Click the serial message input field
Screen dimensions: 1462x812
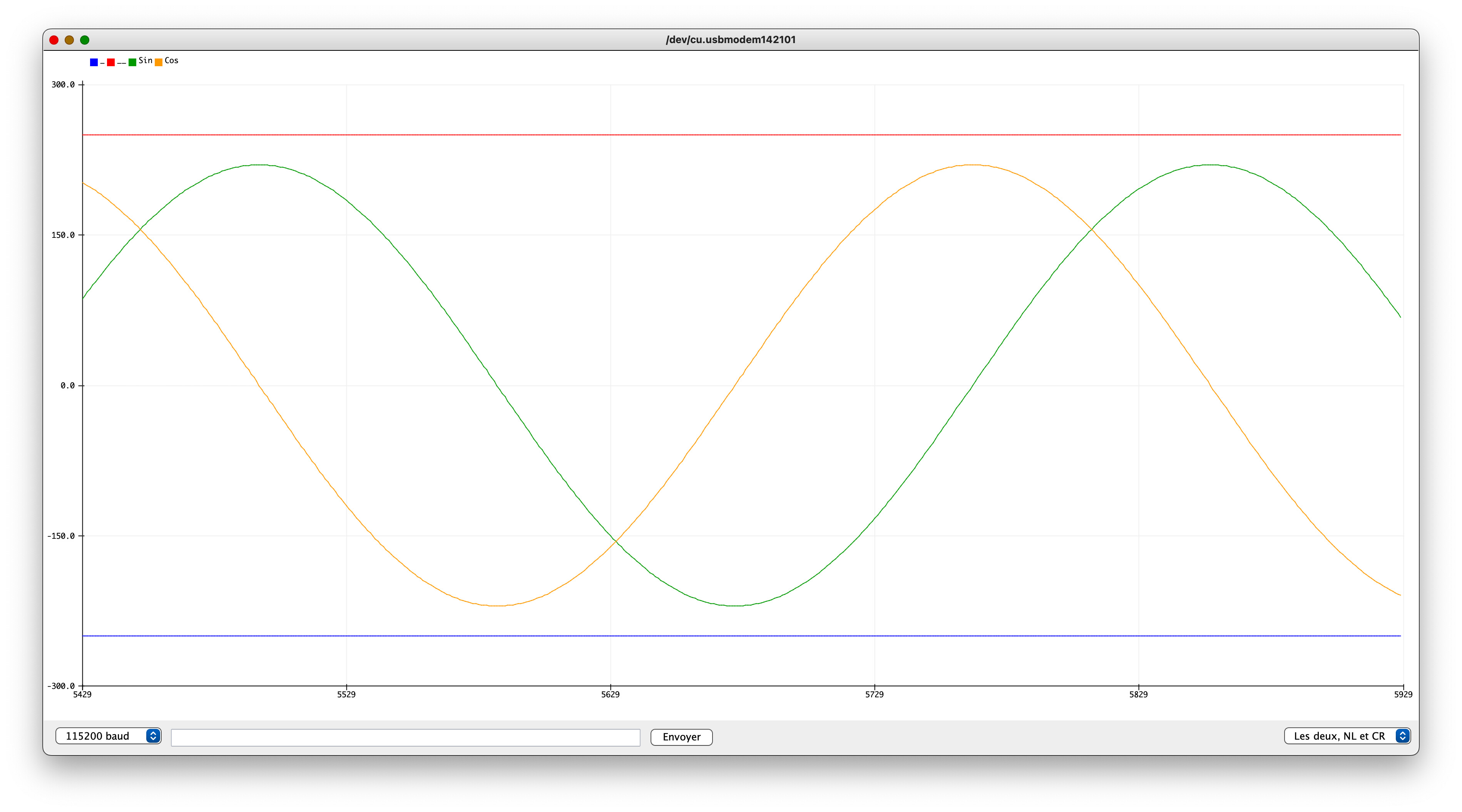406,737
